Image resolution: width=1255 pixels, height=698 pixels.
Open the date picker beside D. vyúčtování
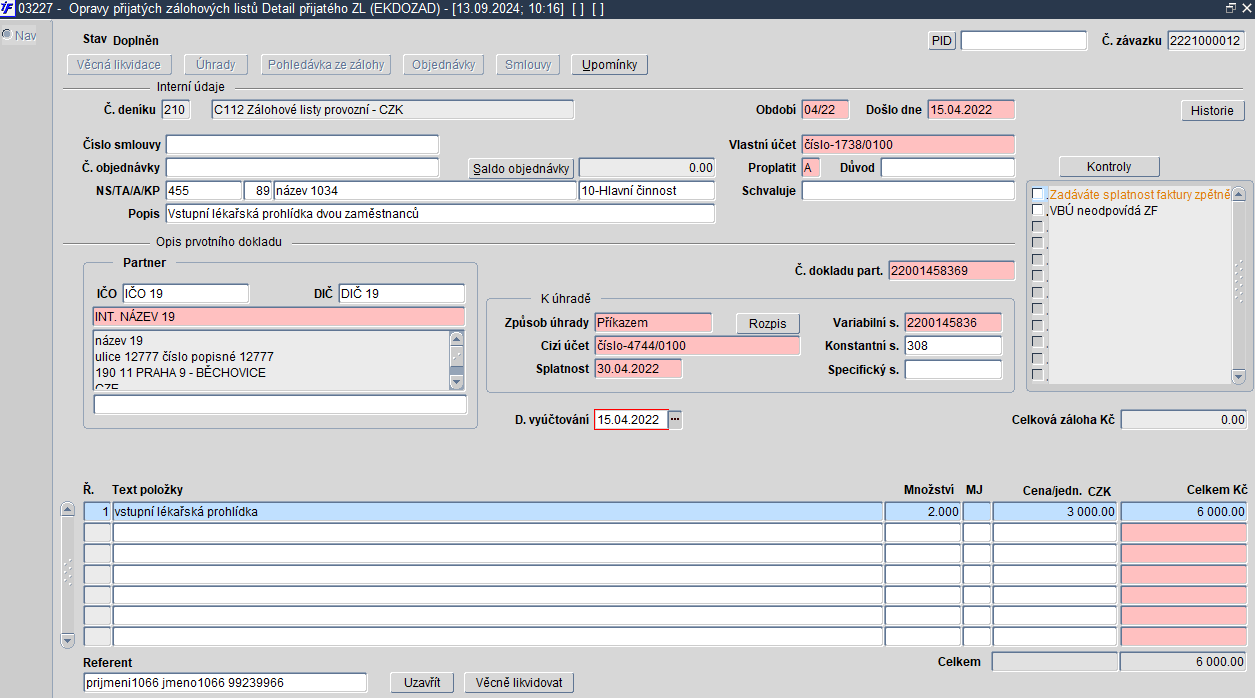pyautogui.click(x=675, y=420)
